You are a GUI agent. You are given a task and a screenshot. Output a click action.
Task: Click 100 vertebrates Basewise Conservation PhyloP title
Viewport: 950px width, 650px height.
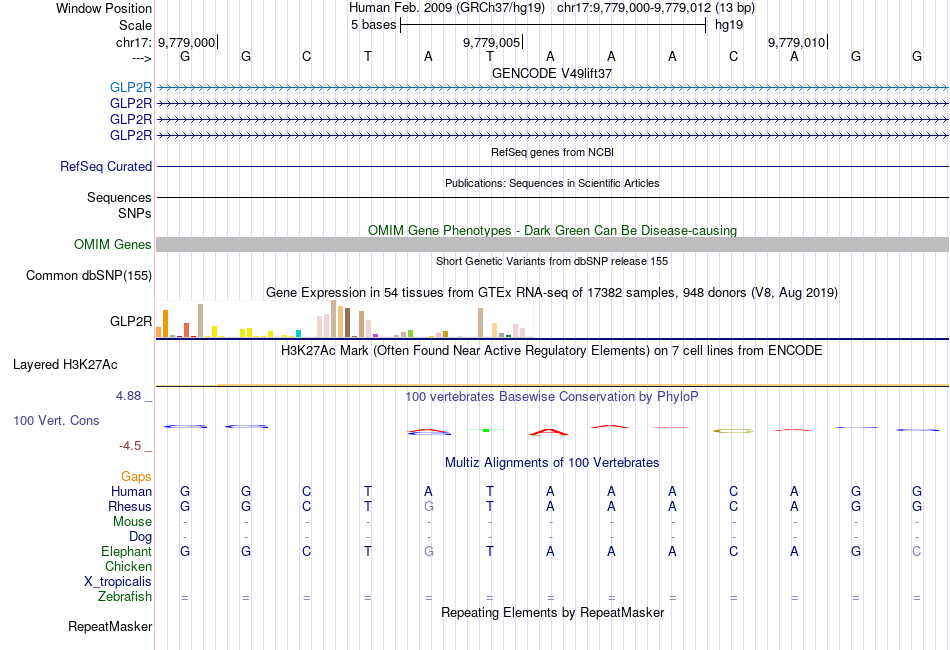[x=552, y=397]
